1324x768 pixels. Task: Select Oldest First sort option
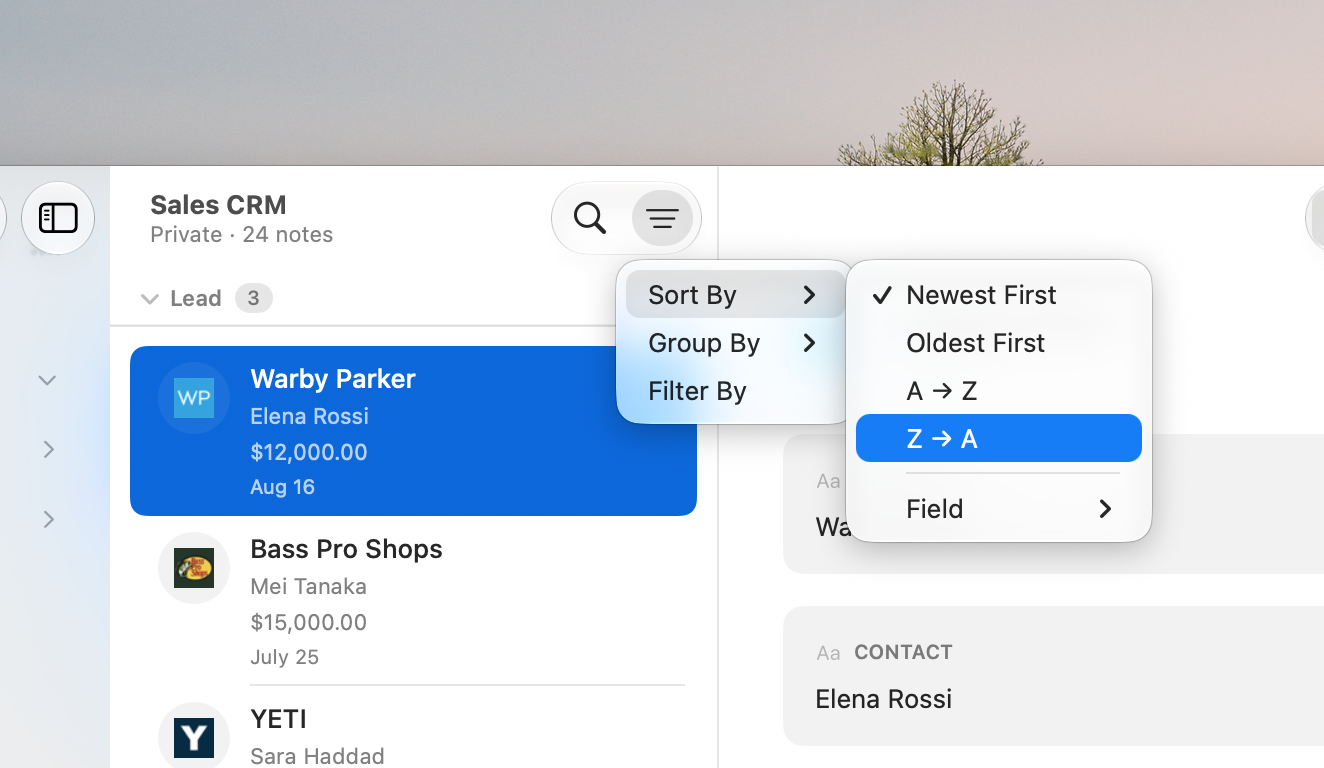click(998, 343)
